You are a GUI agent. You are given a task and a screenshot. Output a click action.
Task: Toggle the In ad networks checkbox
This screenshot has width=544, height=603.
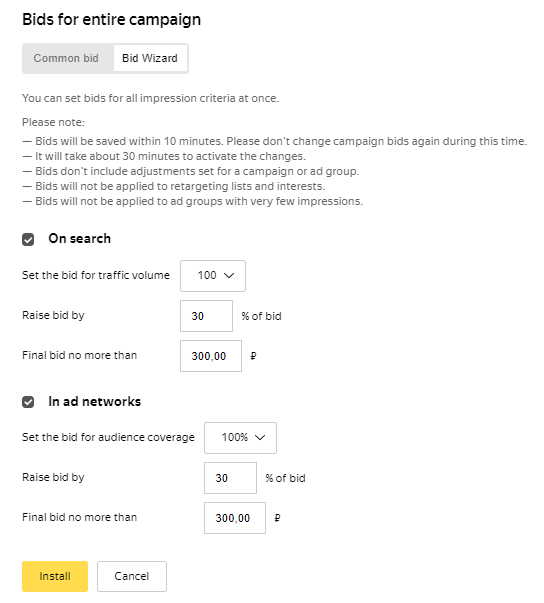click(x=28, y=402)
